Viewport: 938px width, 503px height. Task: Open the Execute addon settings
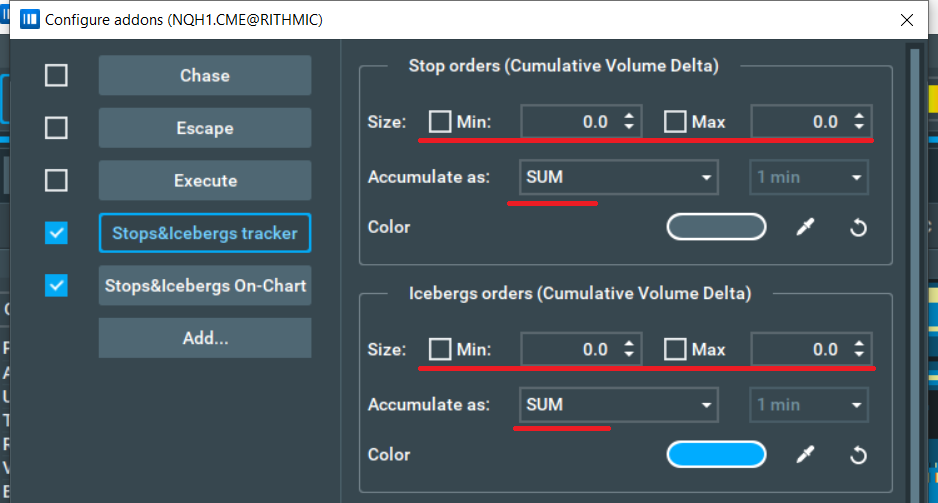(x=205, y=181)
